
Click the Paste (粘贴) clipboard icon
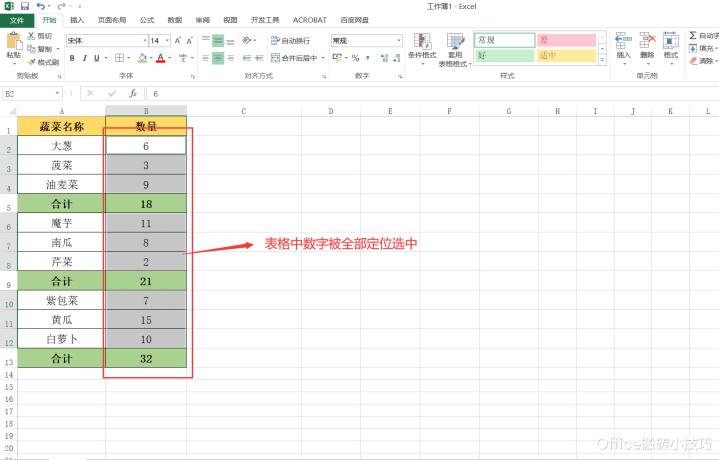14,41
